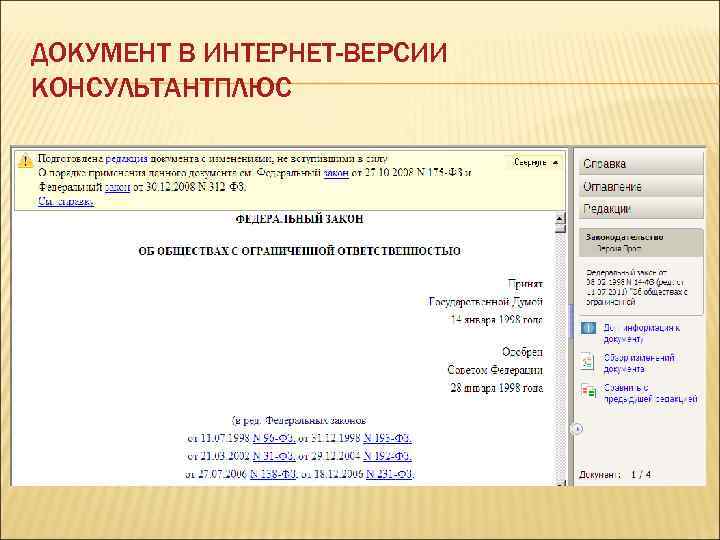The width and height of the screenshot is (720, 540).
Task: Open the Редакции tab
Action: (641, 209)
